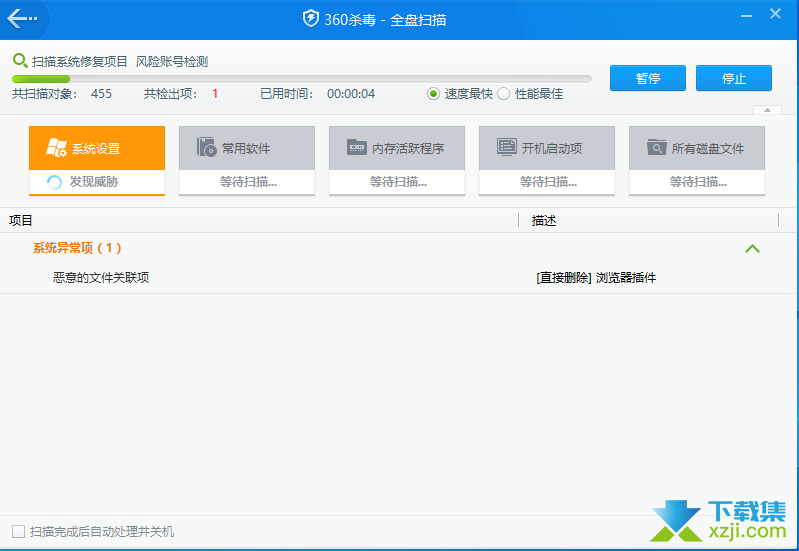This screenshot has width=799, height=551.
Task: Stop the scan with 停止 button
Action: [x=734, y=78]
